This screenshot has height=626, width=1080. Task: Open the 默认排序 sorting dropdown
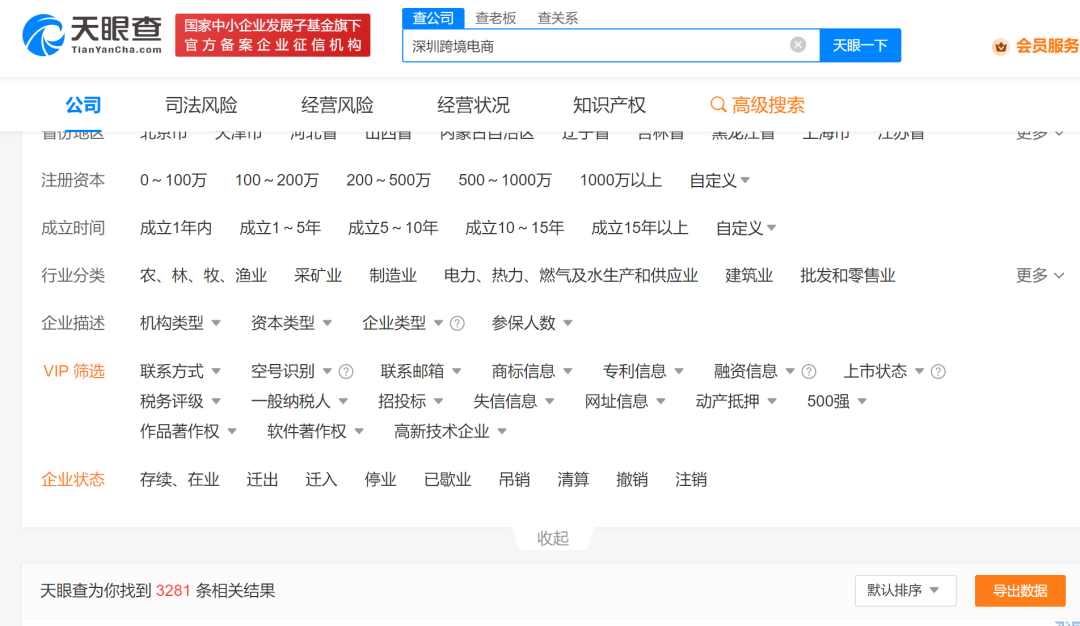903,590
